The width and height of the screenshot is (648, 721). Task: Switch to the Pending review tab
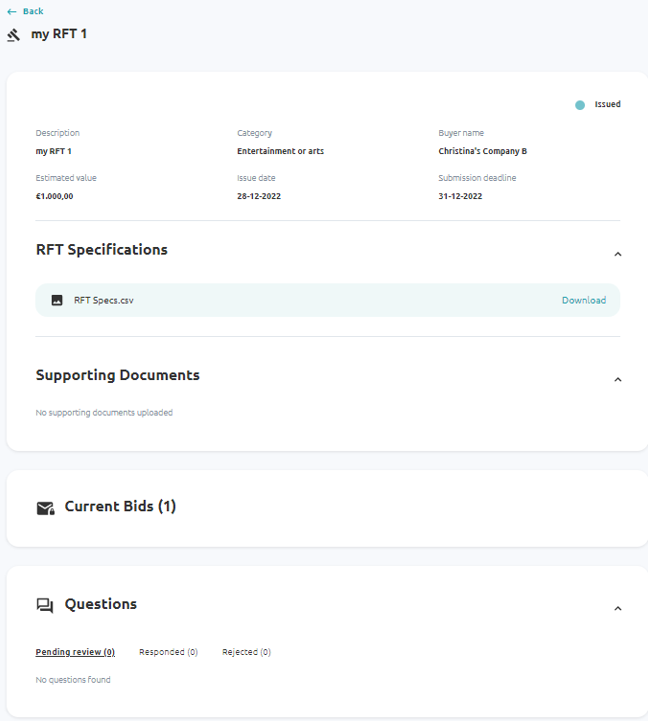[75, 652]
